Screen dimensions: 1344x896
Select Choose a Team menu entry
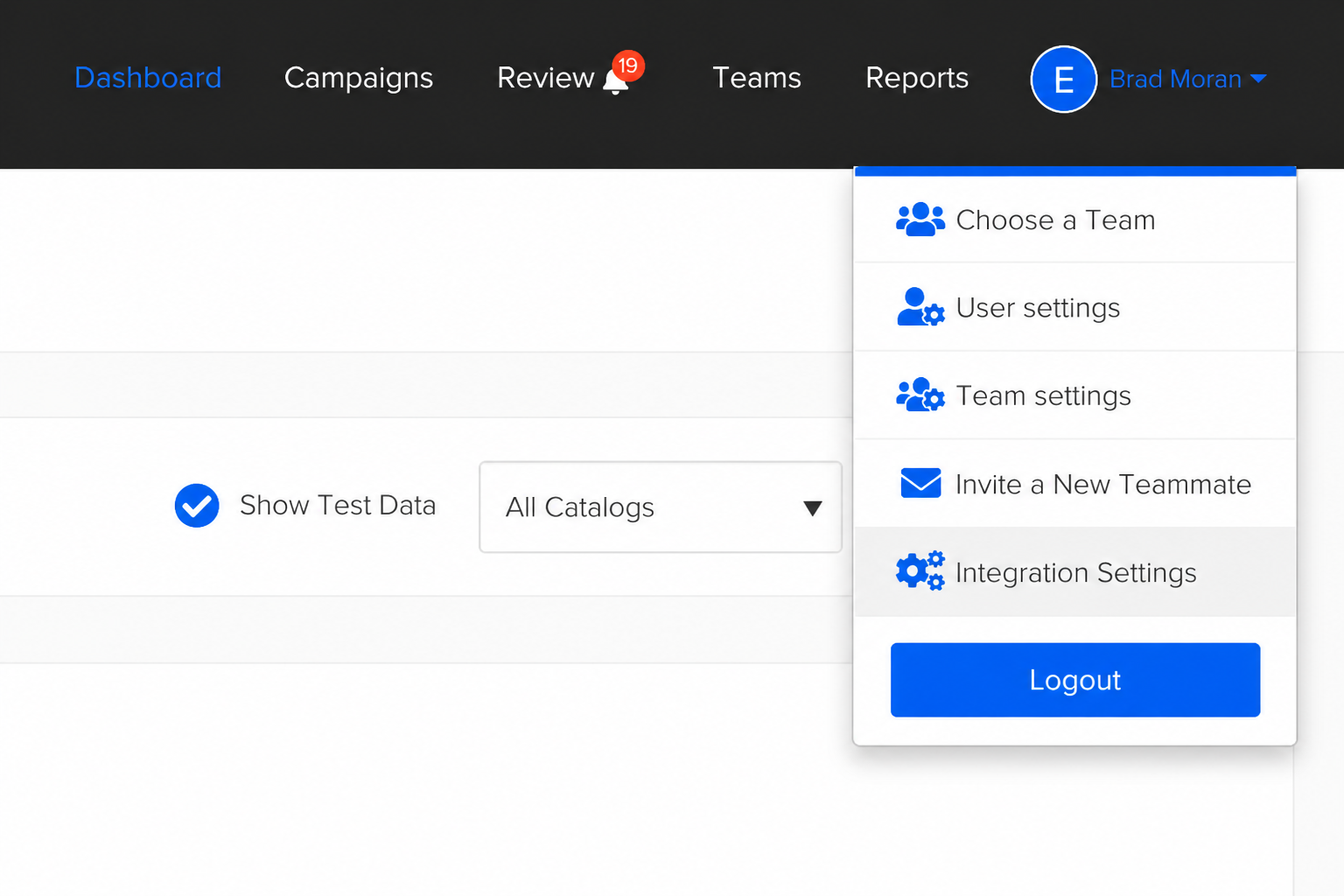[1074, 220]
